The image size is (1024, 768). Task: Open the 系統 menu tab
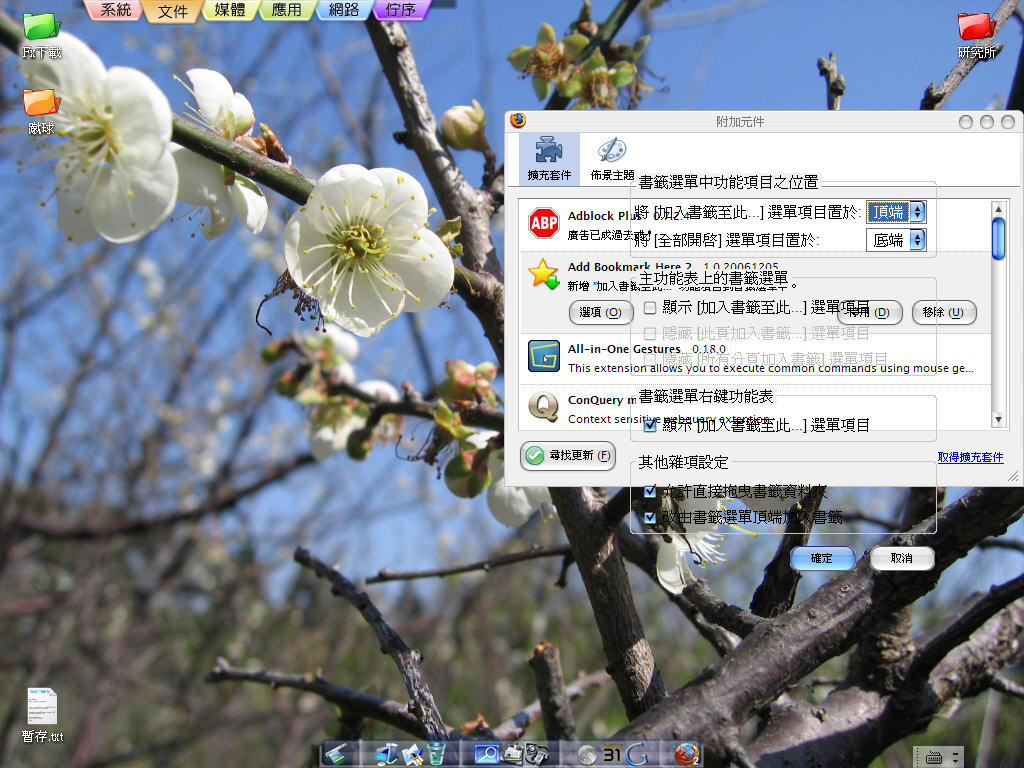coord(115,11)
